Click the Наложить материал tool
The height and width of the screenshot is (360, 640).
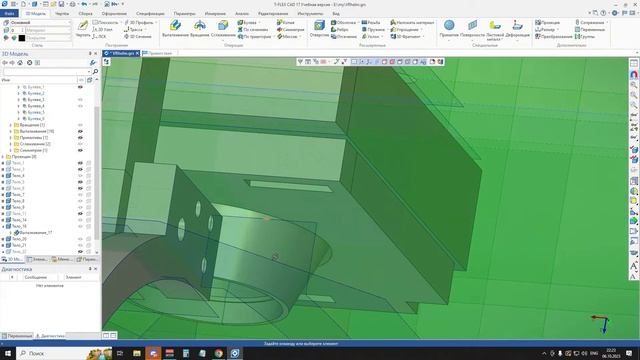[x=412, y=22]
